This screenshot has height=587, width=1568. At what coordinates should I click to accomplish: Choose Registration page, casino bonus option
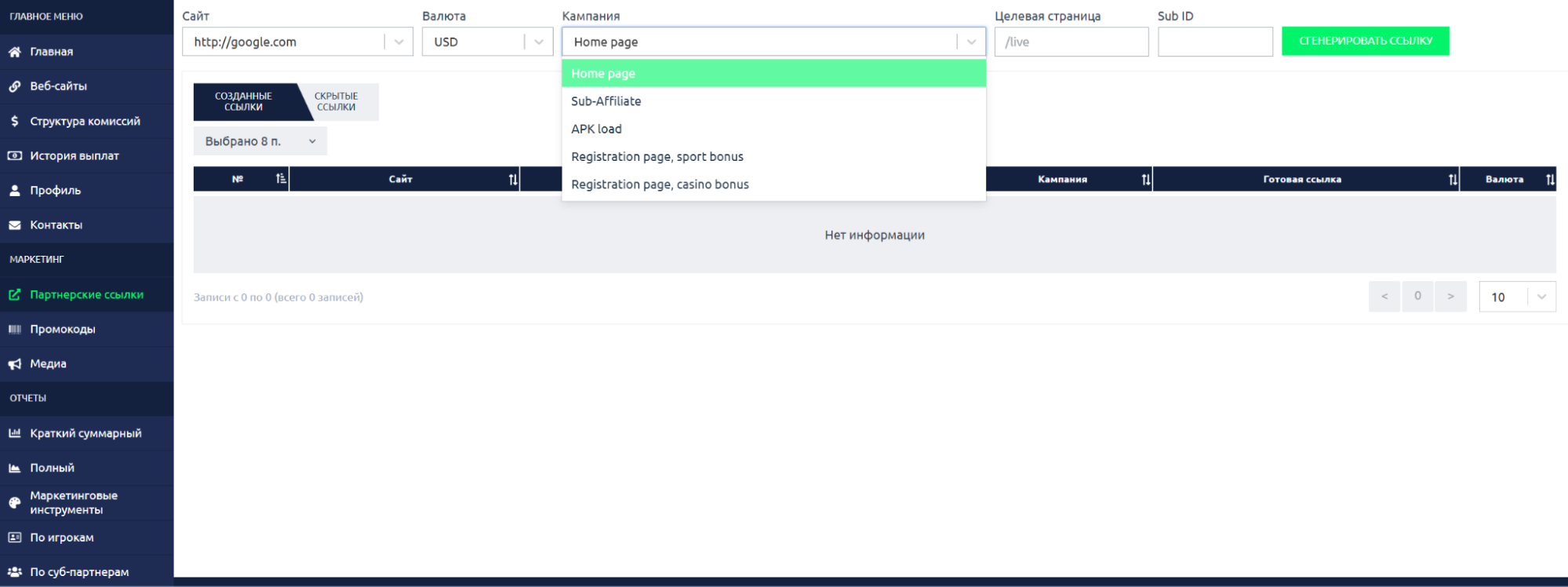pos(660,184)
